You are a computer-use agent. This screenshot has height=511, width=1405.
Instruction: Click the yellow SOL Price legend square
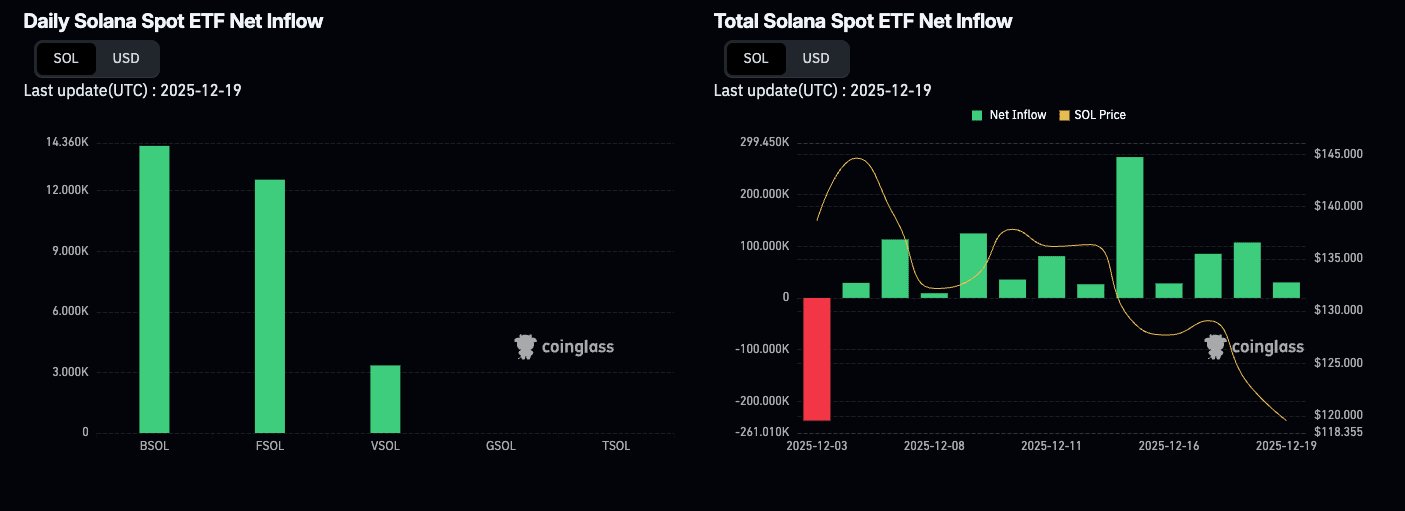[1063, 115]
